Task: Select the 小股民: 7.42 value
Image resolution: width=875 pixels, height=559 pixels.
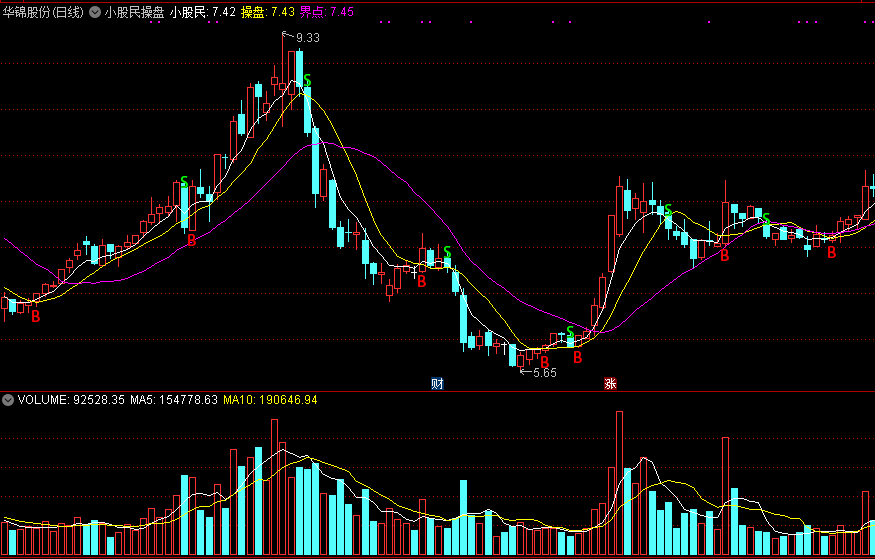Action: coord(203,12)
